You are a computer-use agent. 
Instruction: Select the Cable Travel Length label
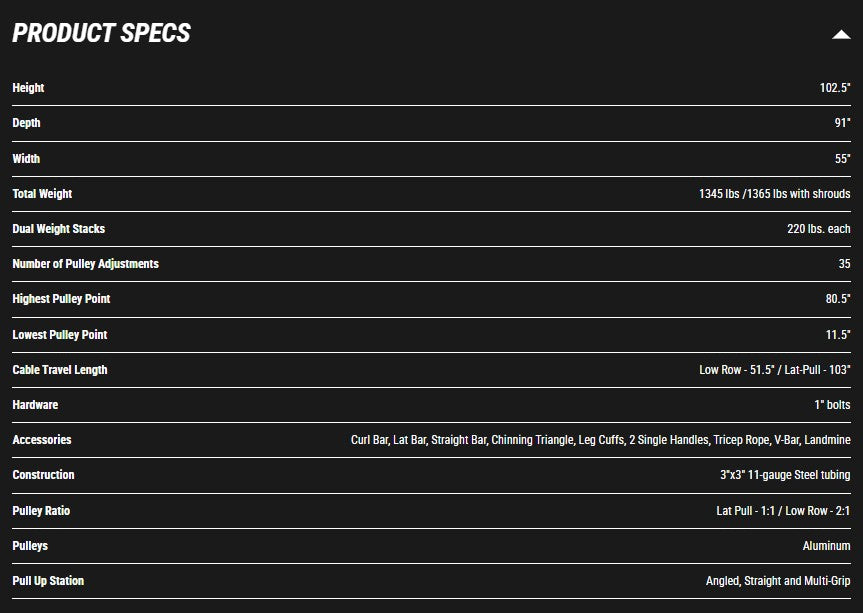pyautogui.click(x=59, y=370)
